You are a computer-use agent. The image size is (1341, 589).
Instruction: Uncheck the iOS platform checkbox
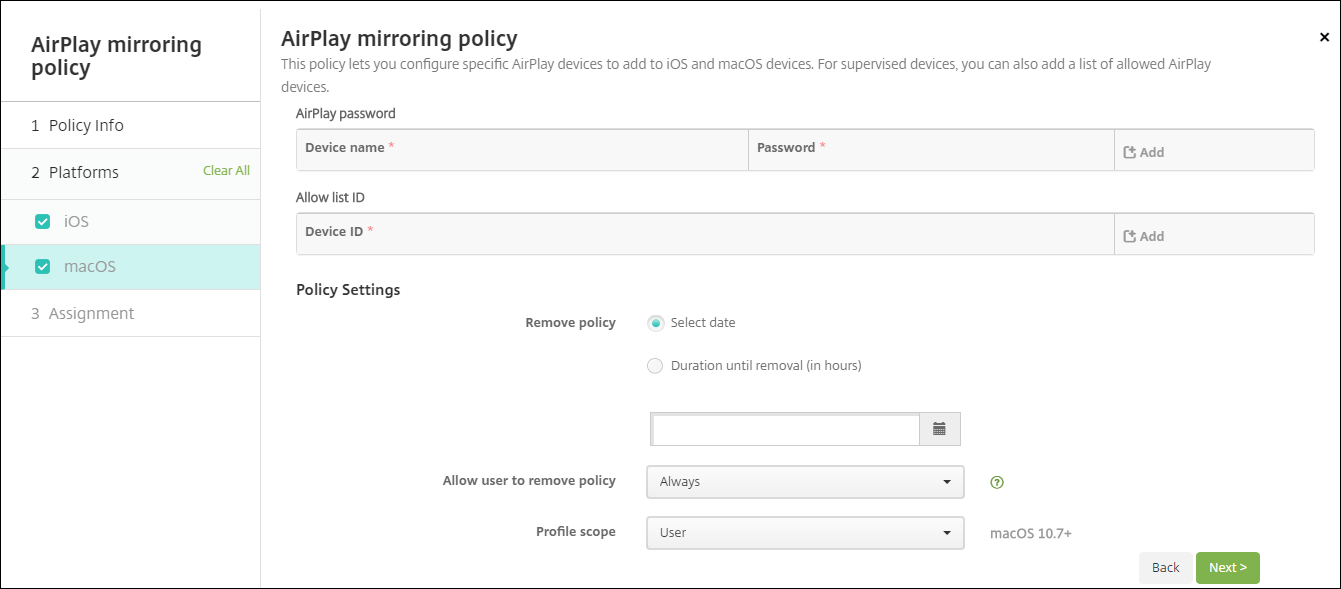point(42,222)
